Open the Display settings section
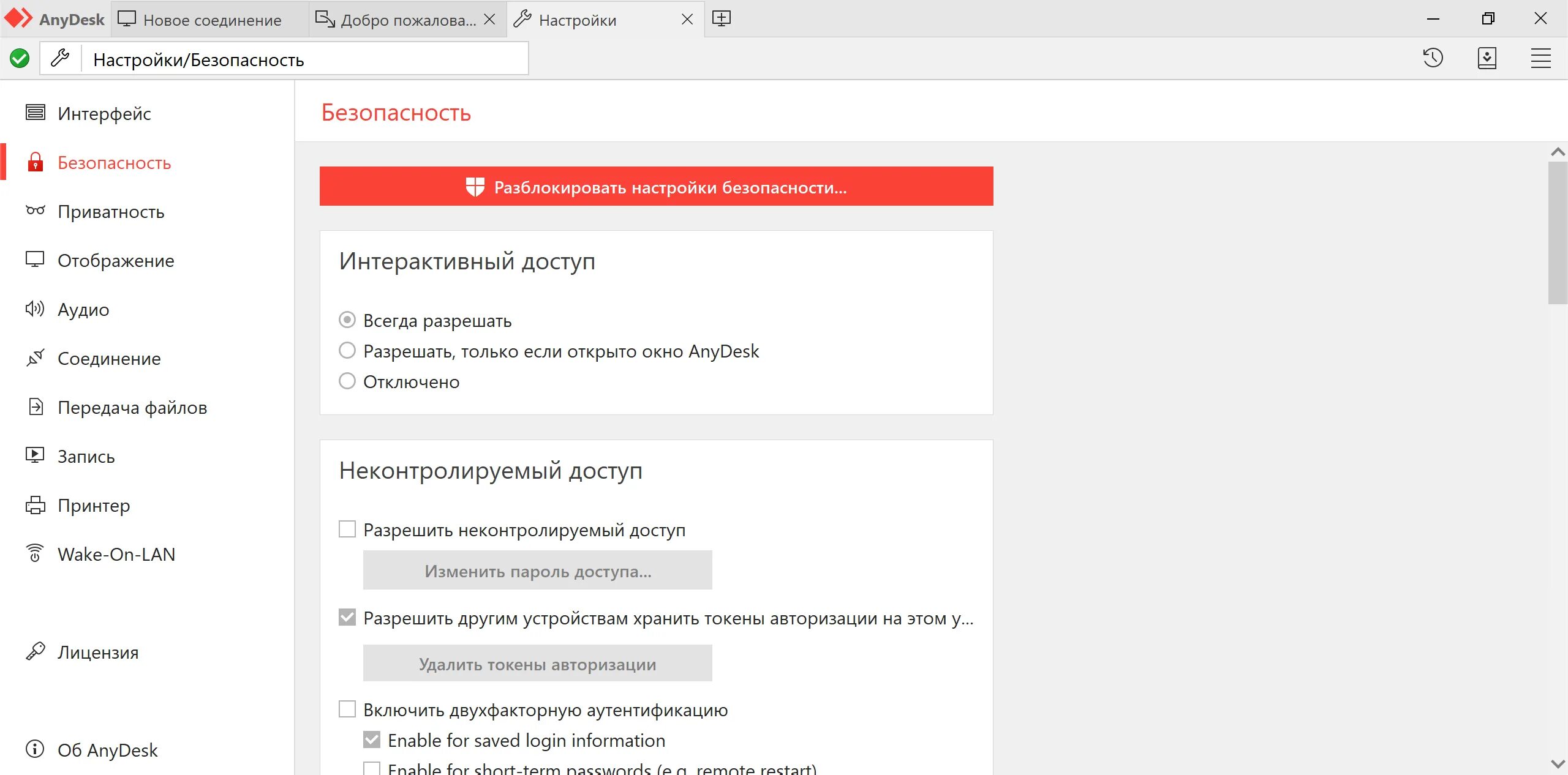The image size is (1568, 775). (114, 261)
